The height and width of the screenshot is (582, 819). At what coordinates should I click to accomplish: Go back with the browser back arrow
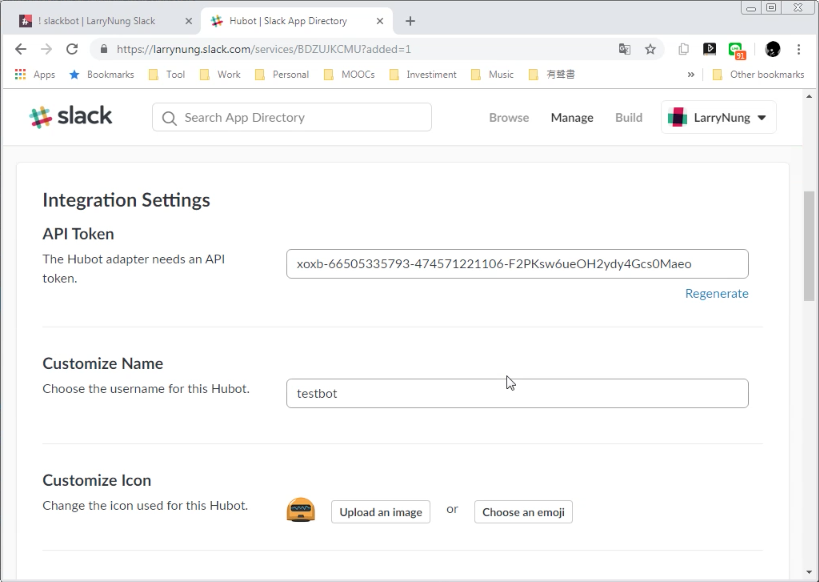tap(20, 49)
